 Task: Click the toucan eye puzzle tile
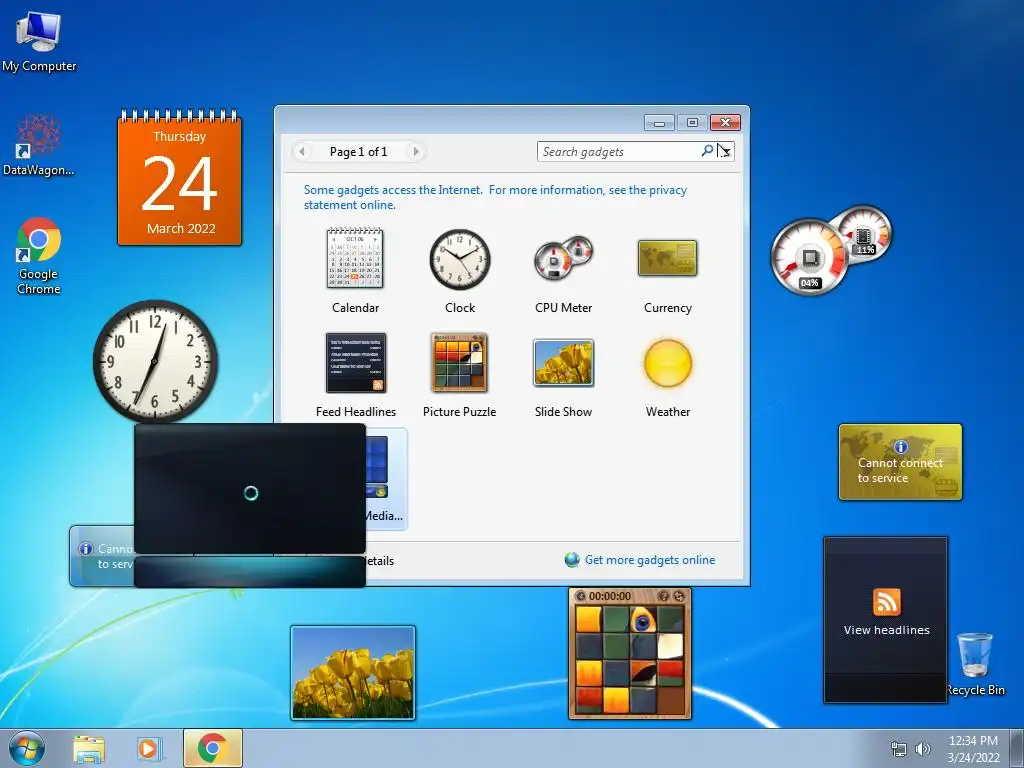click(643, 620)
